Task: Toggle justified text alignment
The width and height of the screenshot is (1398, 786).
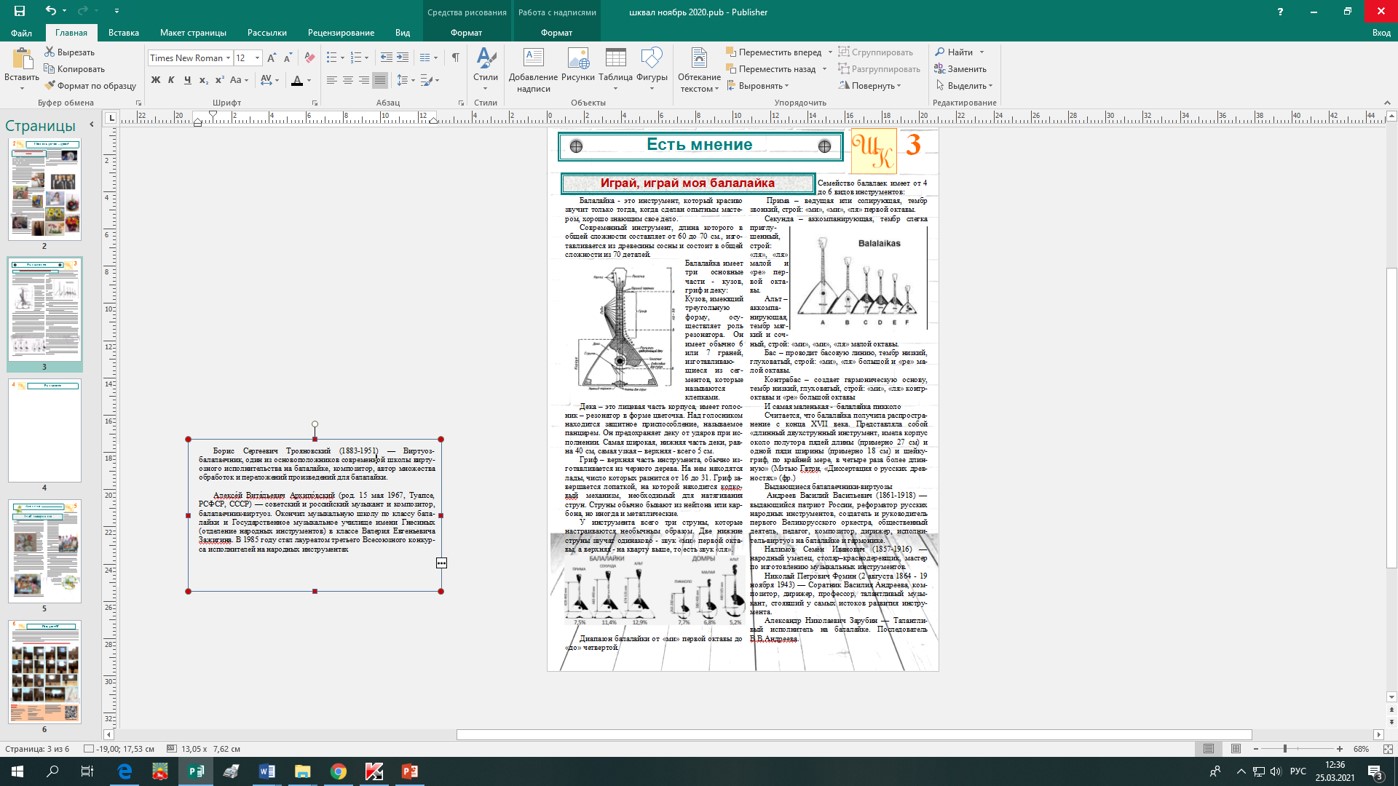Action: coord(380,80)
